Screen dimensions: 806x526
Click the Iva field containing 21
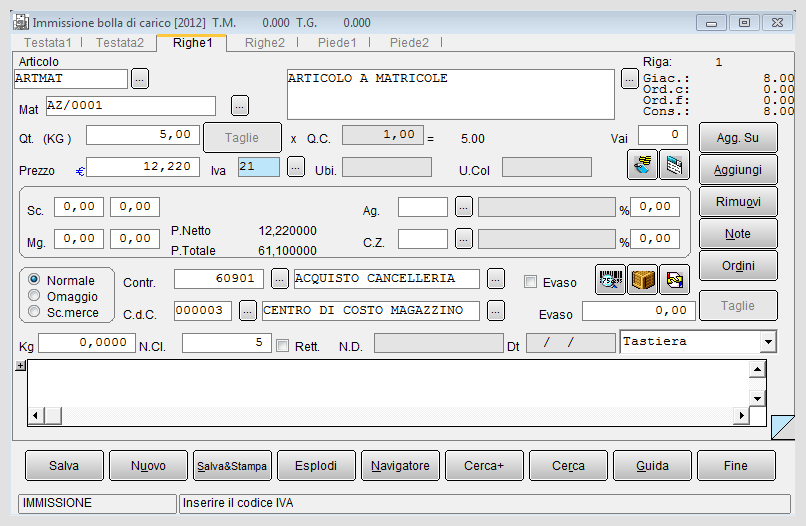click(x=259, y=167)
